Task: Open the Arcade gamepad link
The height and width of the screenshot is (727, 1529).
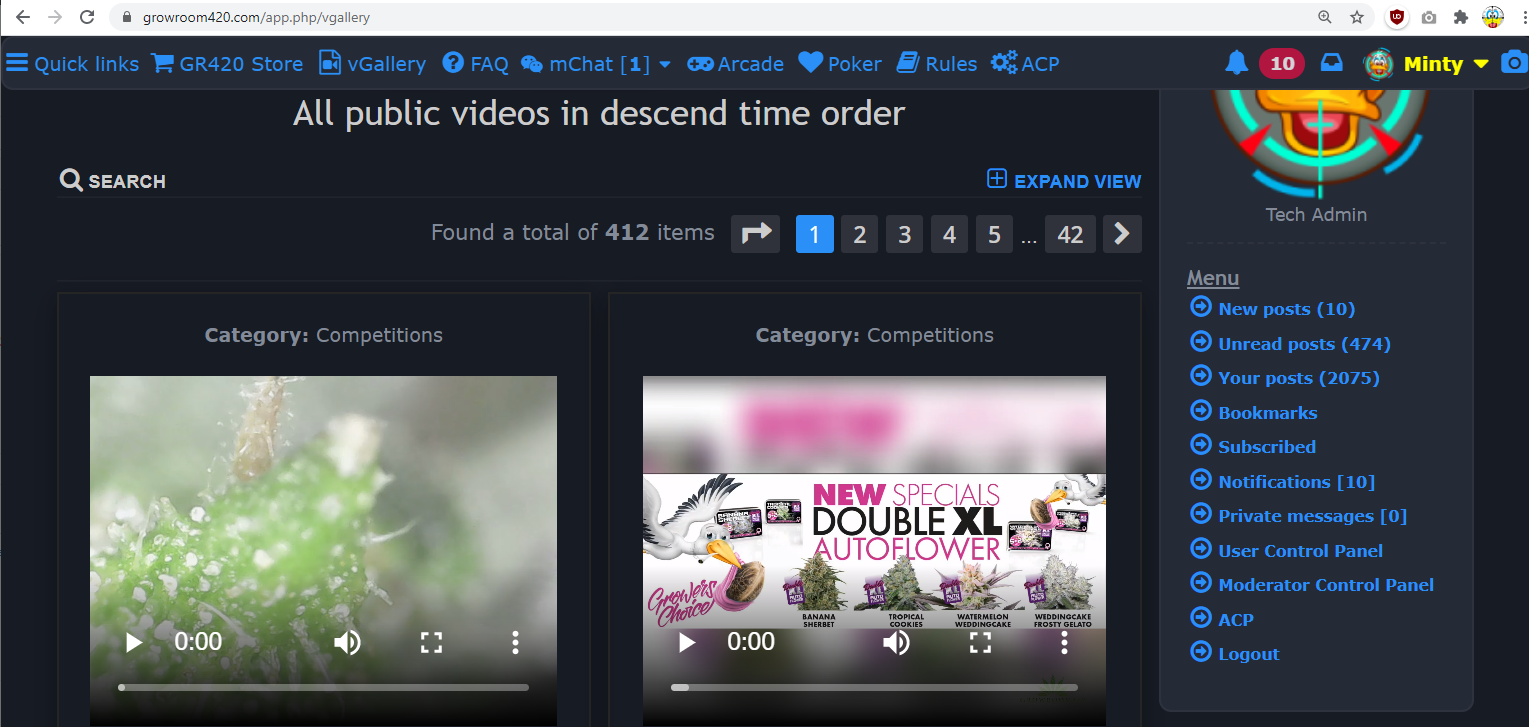Action: 735,64
